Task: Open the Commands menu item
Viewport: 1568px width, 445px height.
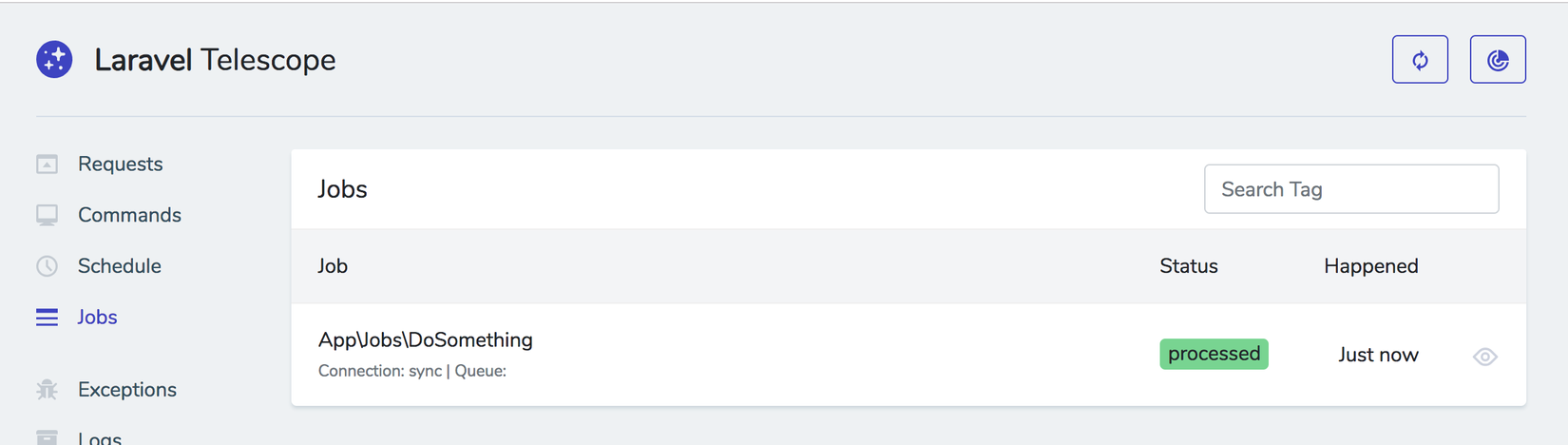Action: [129, 215]
